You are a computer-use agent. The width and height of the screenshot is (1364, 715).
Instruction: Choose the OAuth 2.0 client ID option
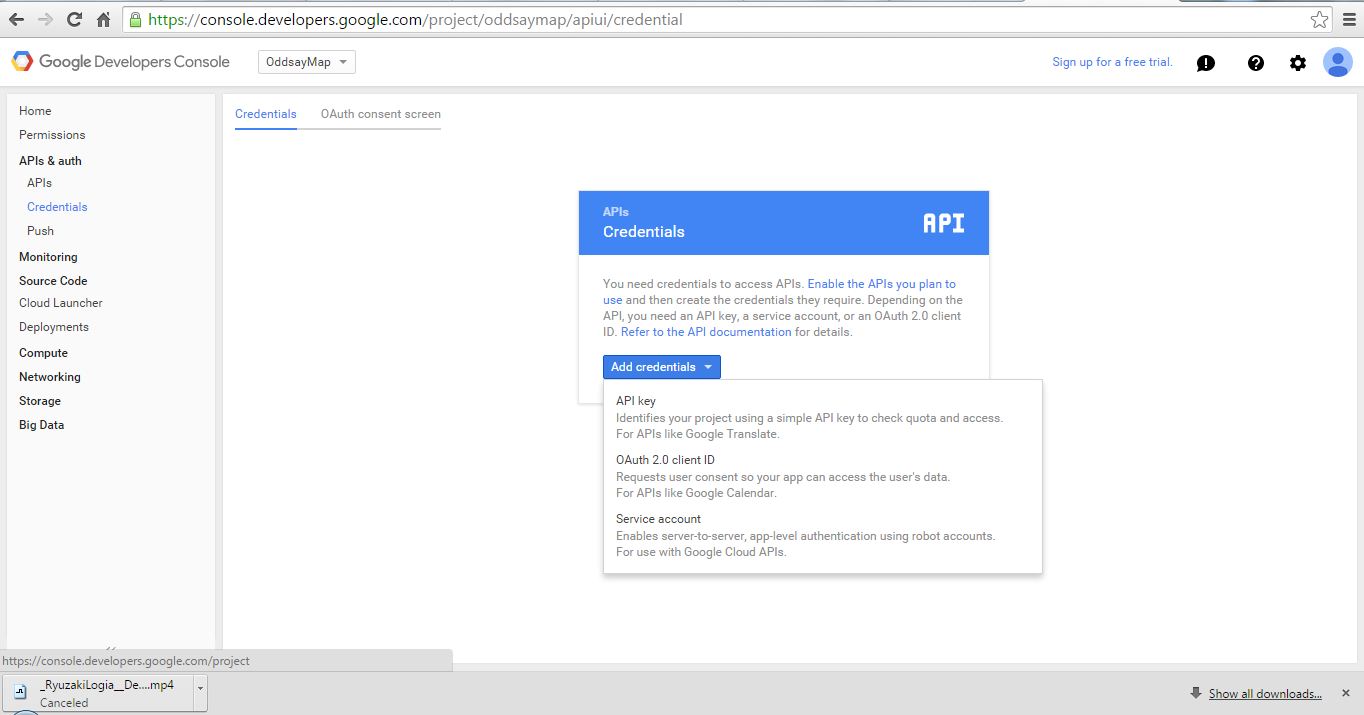[822, 476]
